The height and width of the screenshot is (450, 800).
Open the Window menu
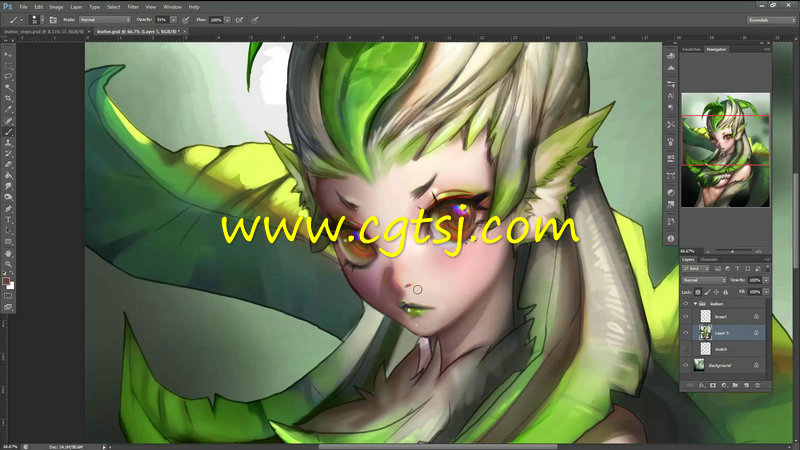(172, 7)
